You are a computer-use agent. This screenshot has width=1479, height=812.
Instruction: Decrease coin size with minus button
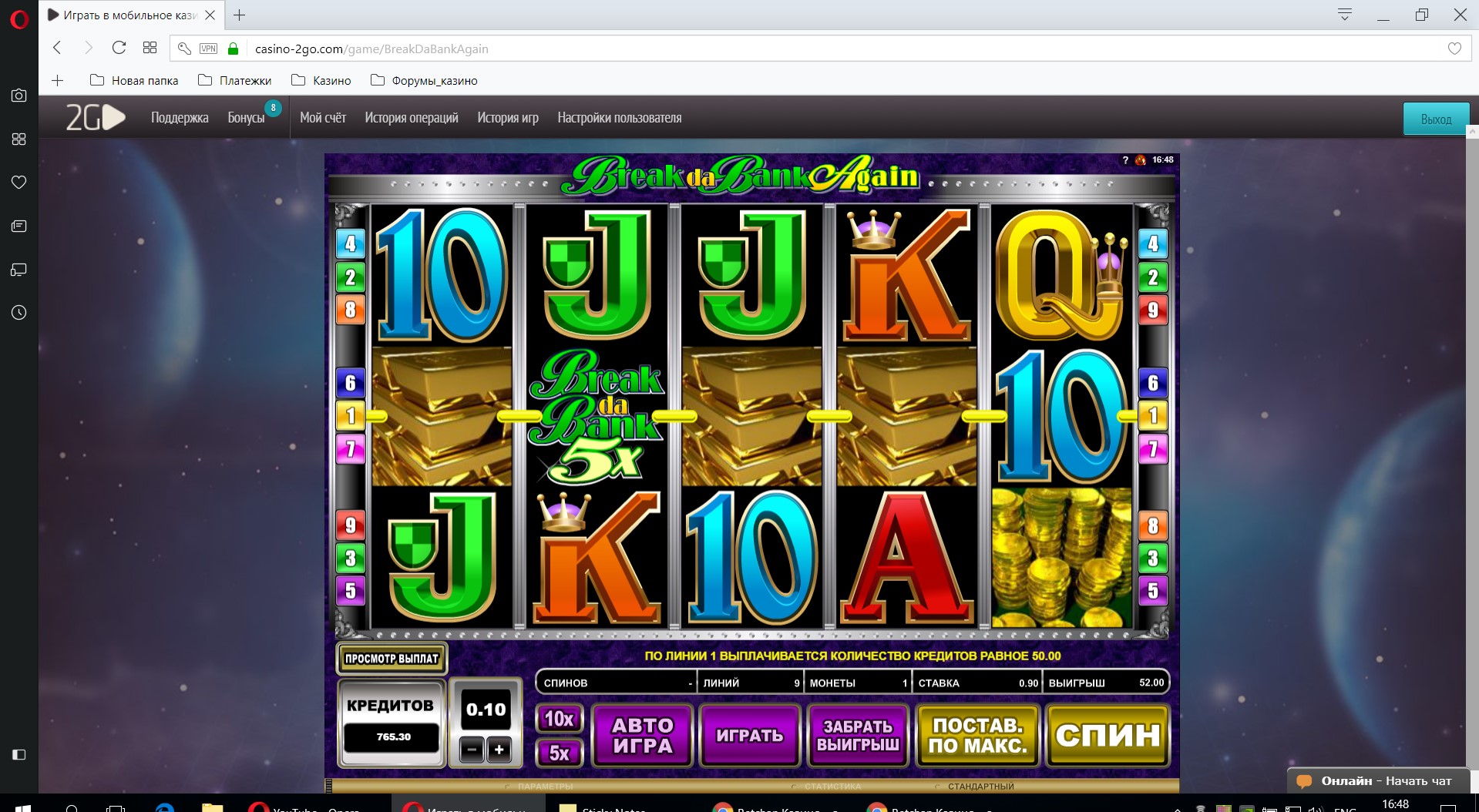coord(472,749)
